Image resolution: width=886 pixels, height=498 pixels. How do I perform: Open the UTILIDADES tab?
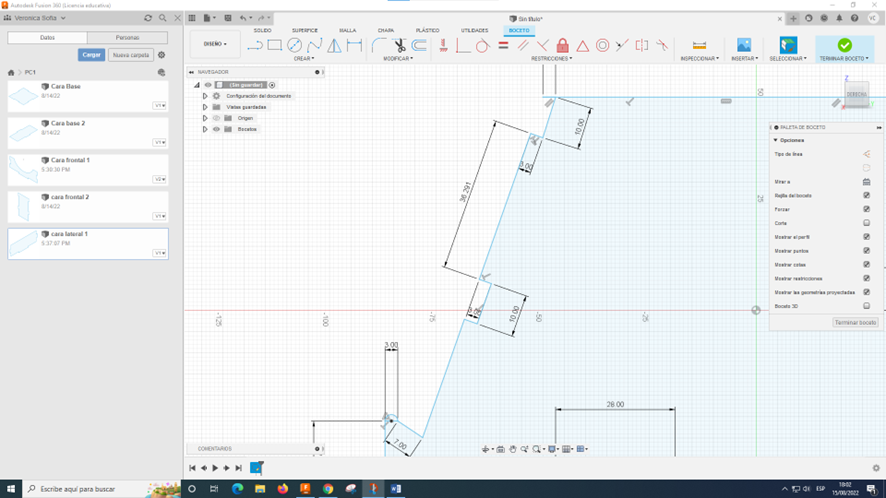point(475,31)
